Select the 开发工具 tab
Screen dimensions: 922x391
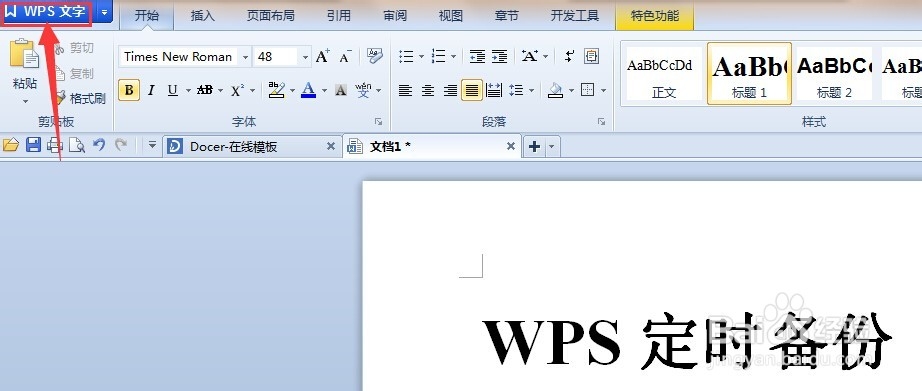pyautogui.click(x=574, y=16)
